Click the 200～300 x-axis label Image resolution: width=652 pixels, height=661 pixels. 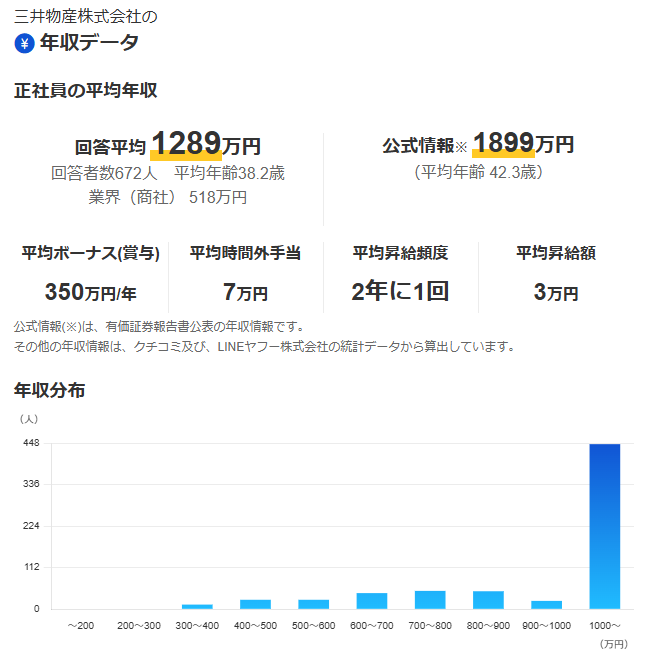pyautogui.click(x=139, y=626)
